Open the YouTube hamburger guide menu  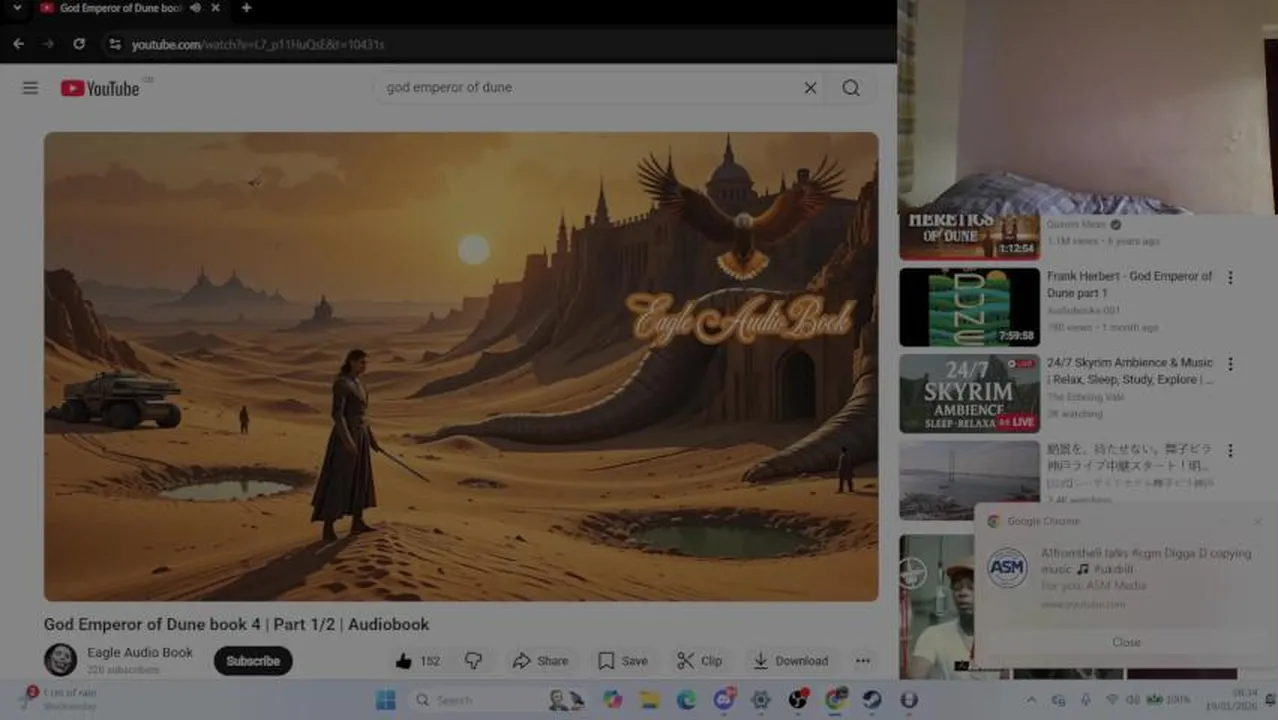(30, 88)
